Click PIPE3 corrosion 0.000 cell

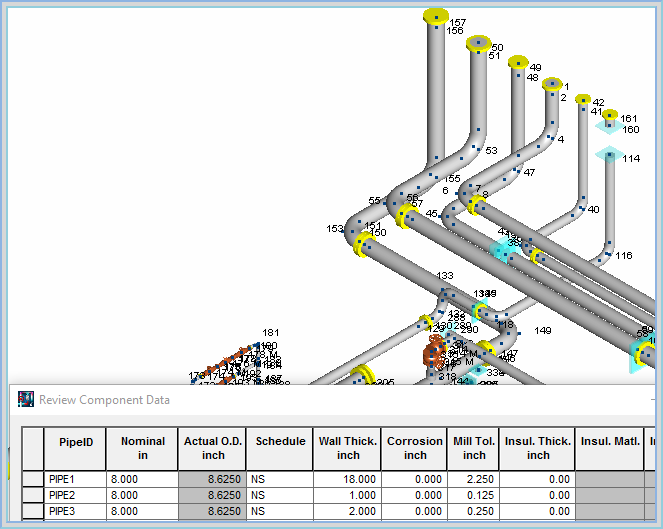414,511
